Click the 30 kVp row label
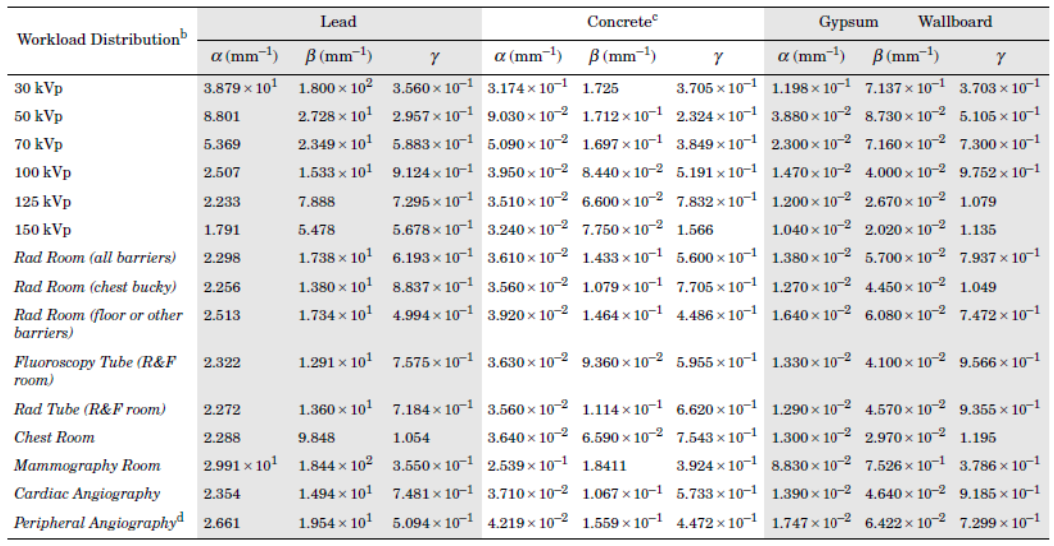This screenshot has width=1054, height=546. 38,87
